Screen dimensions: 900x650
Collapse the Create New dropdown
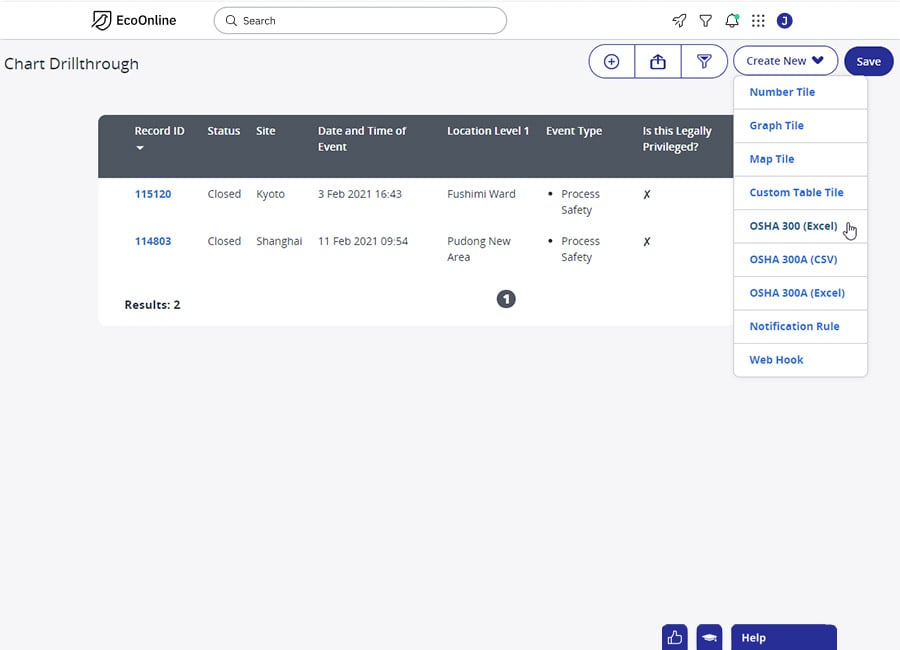pyautogui.click(x=785, y=61)
